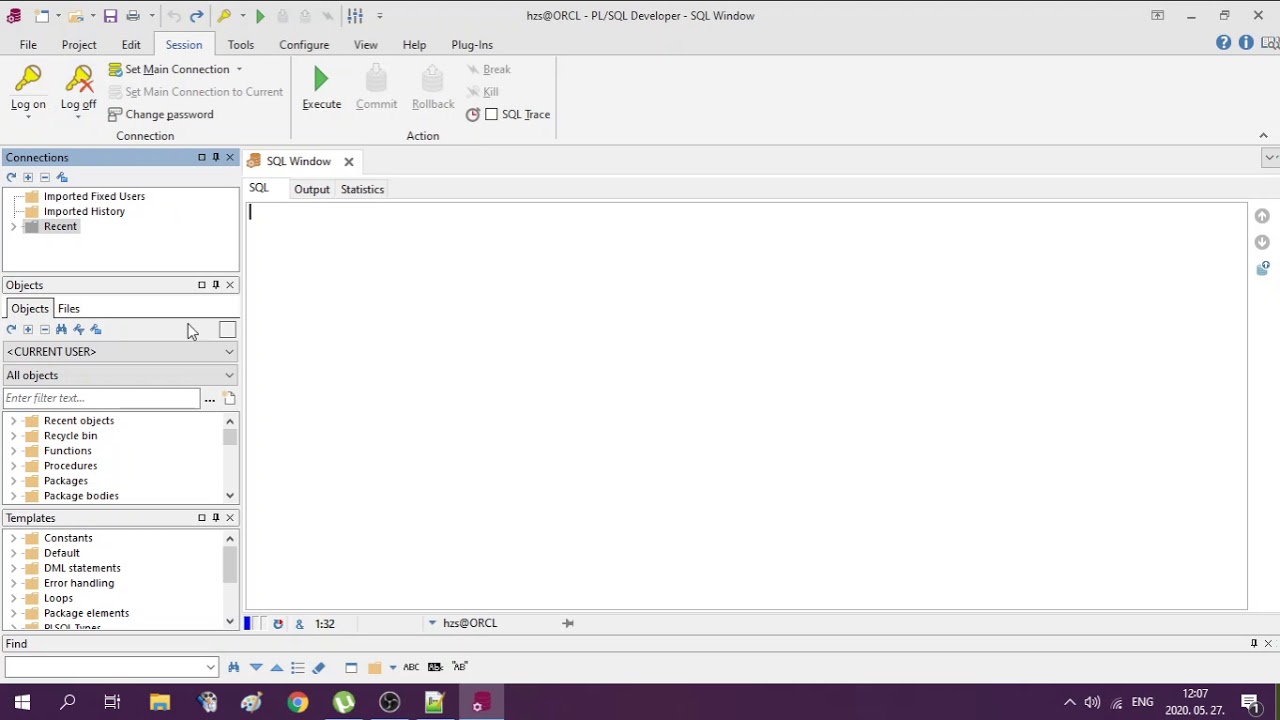Click the Print icon in quick toolbar
The height and width of the screenshot is (720, 1280).
click(135, 16)
